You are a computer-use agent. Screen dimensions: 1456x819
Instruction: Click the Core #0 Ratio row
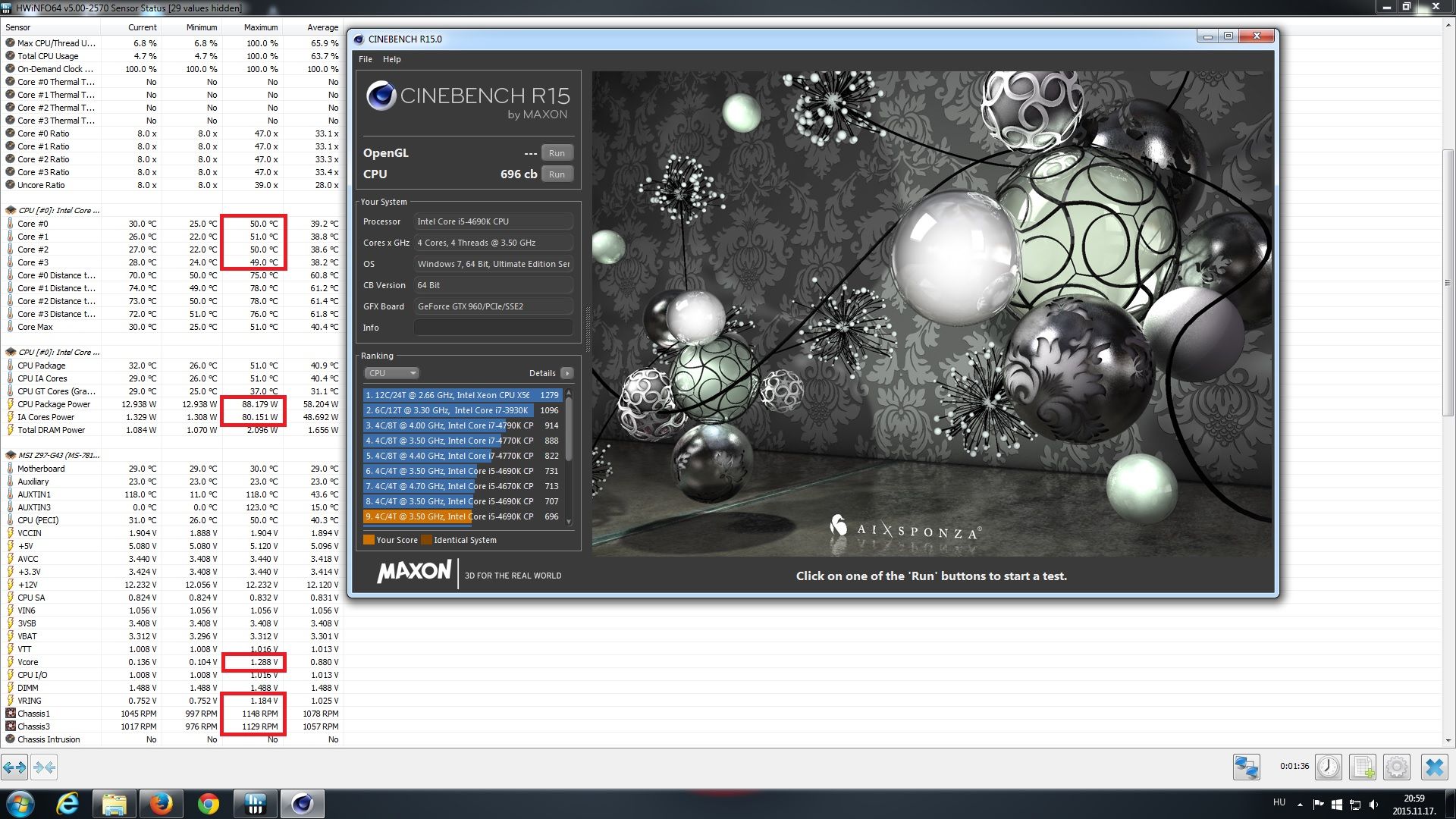172,133
